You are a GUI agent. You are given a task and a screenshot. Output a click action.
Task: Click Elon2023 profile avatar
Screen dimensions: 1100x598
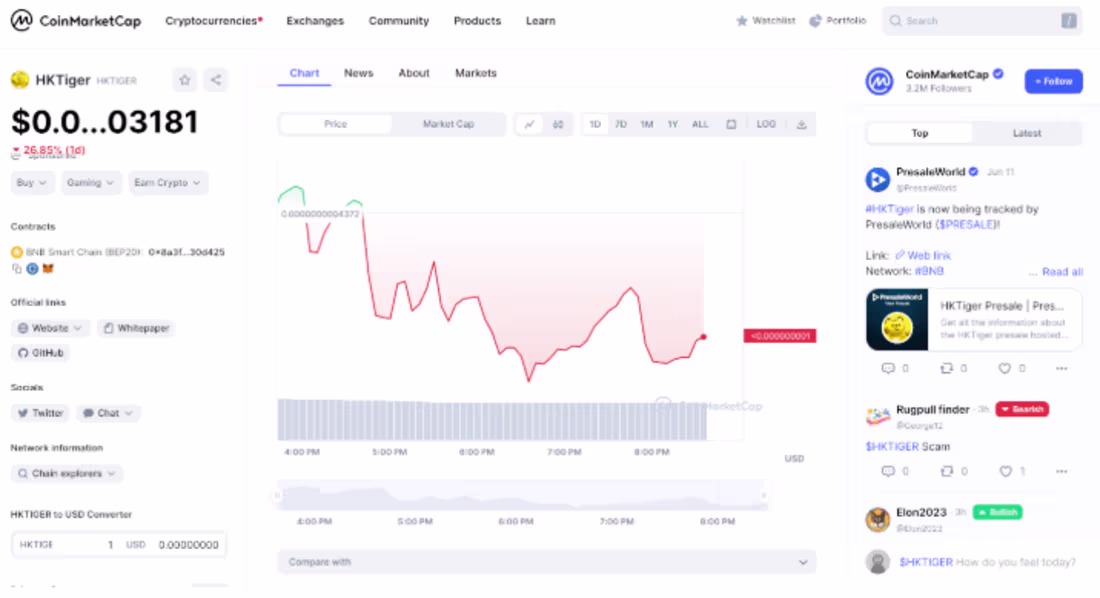[x=878, y=520]
